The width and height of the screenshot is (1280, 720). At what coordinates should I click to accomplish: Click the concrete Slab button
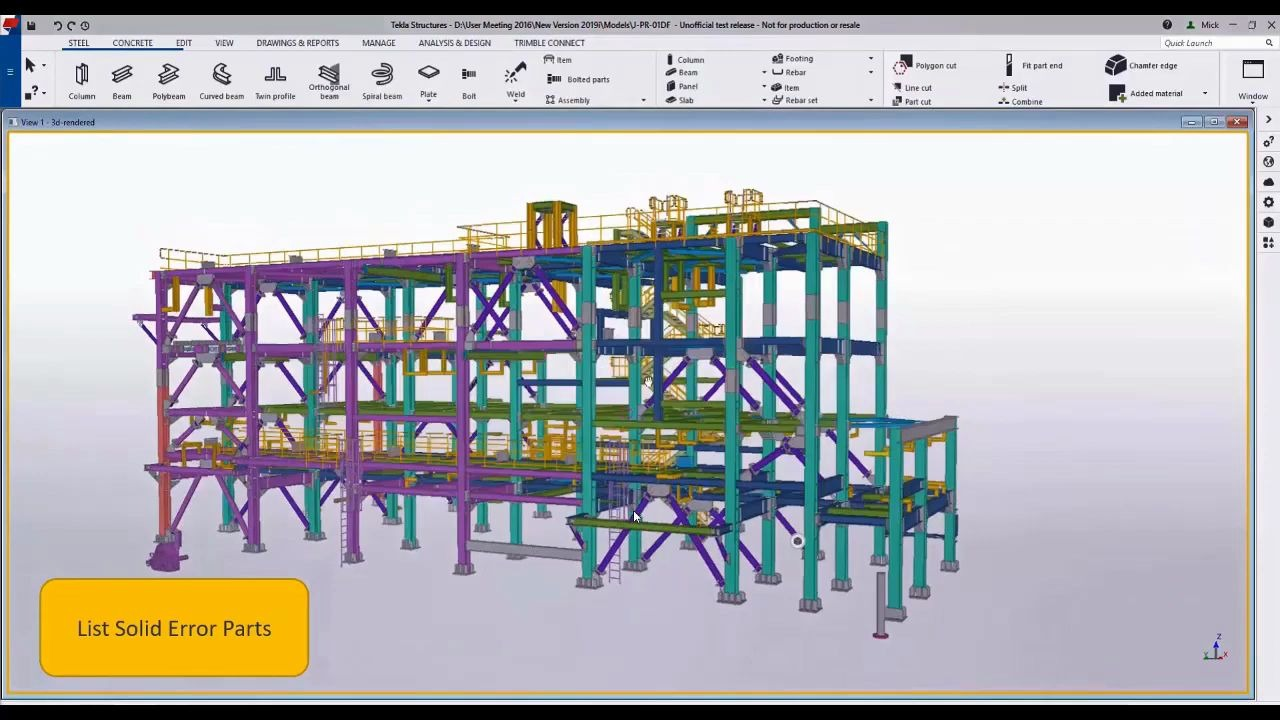coord(680,101)
